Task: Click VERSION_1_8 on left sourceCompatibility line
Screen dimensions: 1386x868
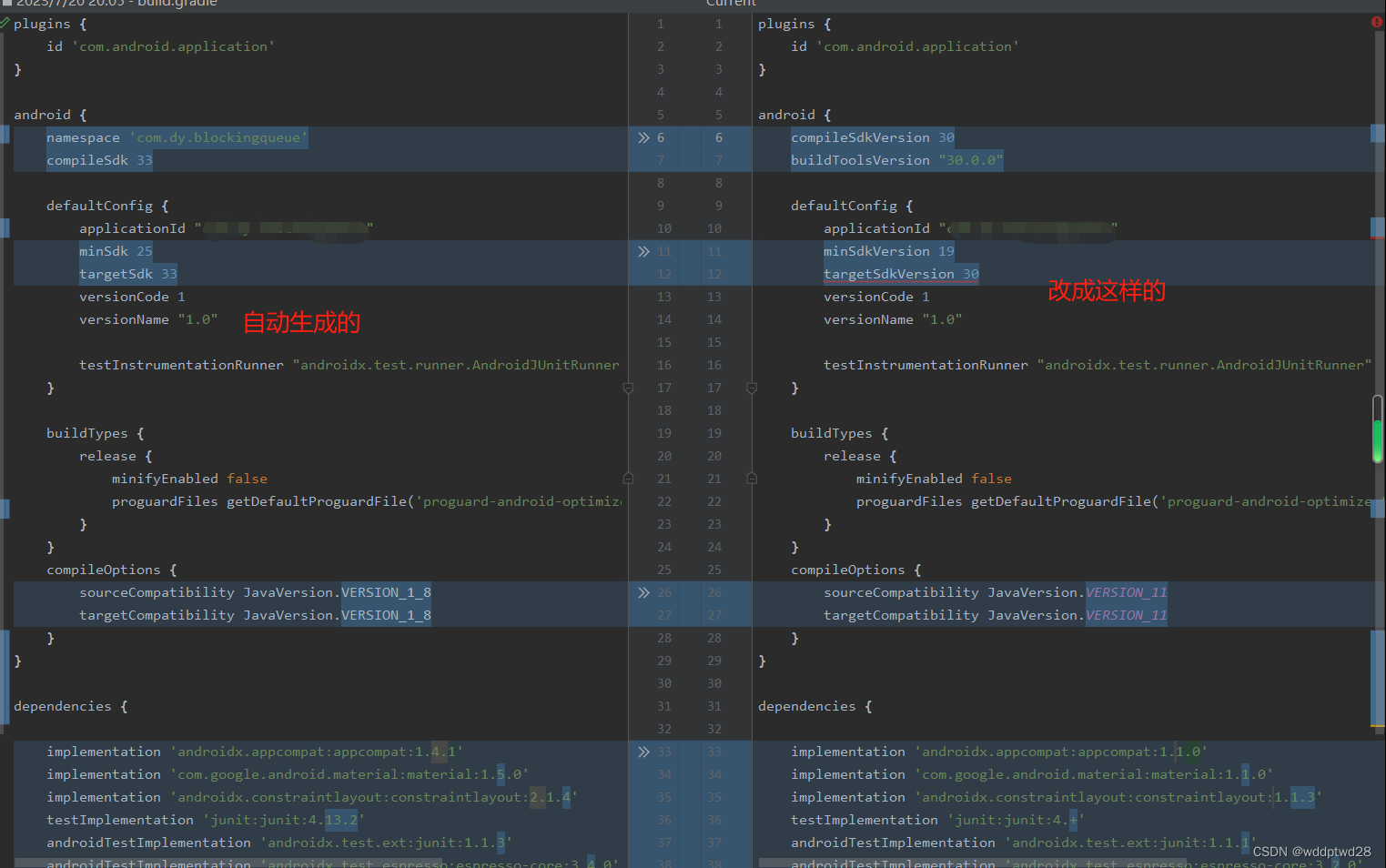Action: coord(386,592)
